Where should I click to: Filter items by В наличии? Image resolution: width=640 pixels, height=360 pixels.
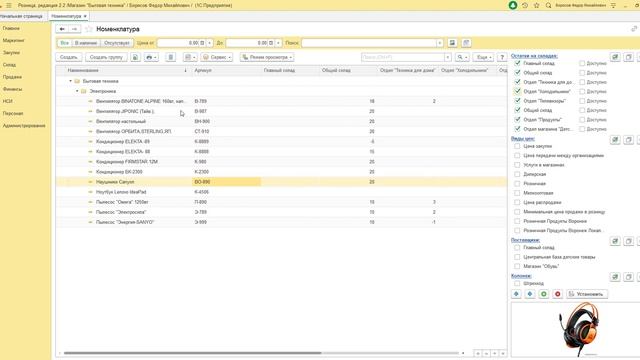[86, 43]
